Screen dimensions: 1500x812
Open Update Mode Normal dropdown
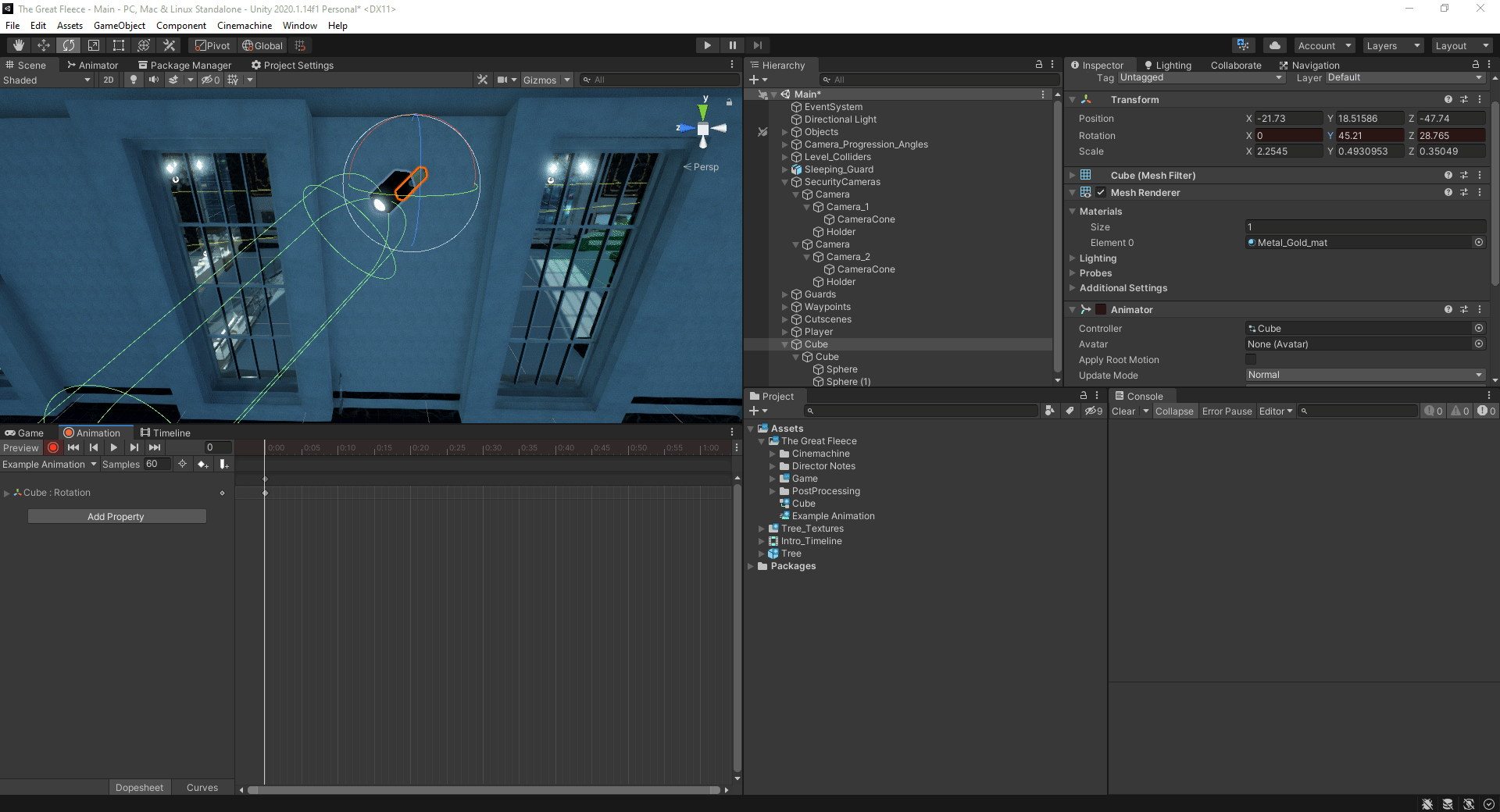(x=1365, y=375)
